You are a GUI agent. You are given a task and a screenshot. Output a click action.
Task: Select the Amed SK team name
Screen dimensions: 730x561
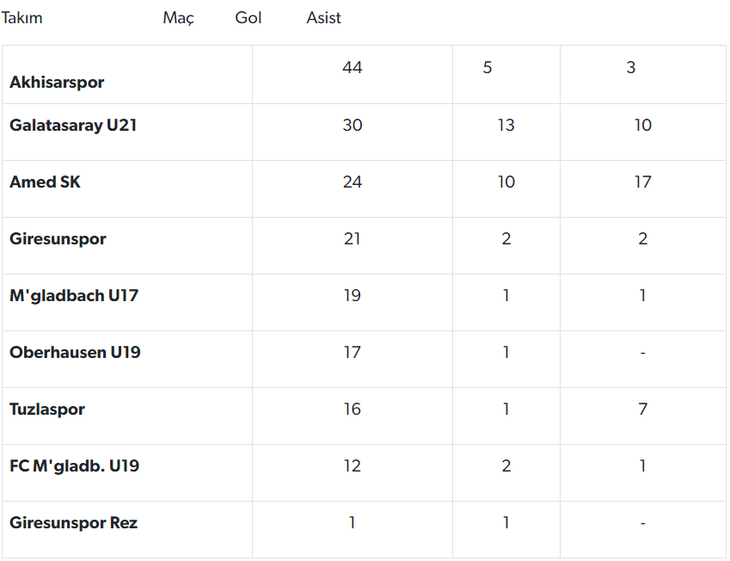45,182
